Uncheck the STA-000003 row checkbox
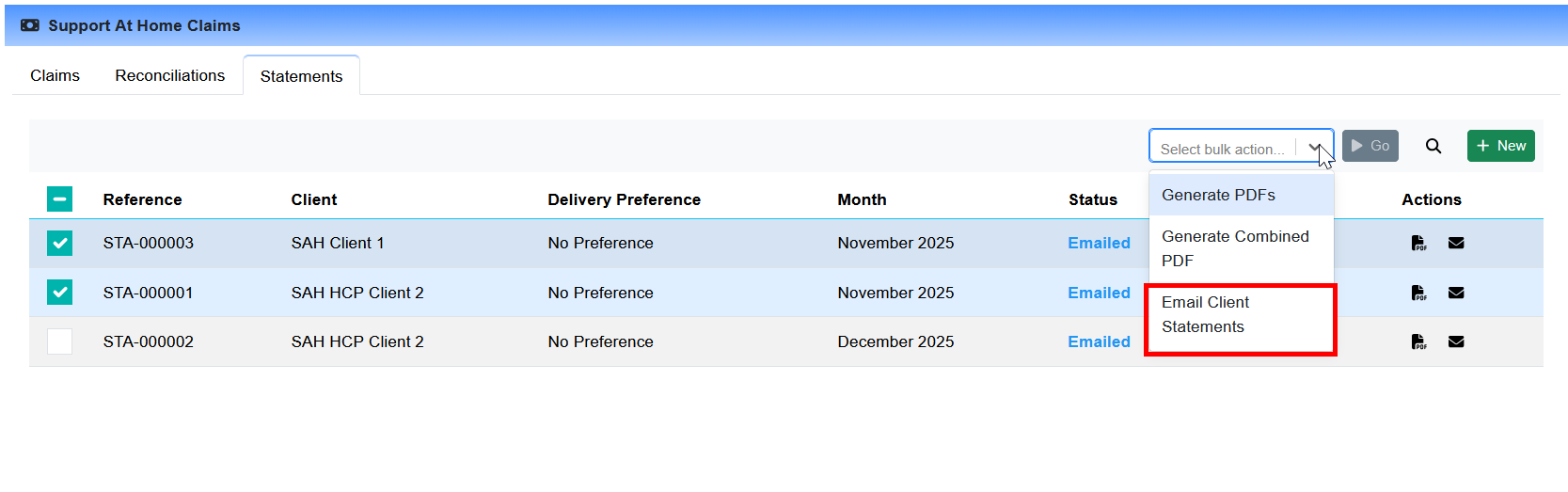 (x=59, y=244)
